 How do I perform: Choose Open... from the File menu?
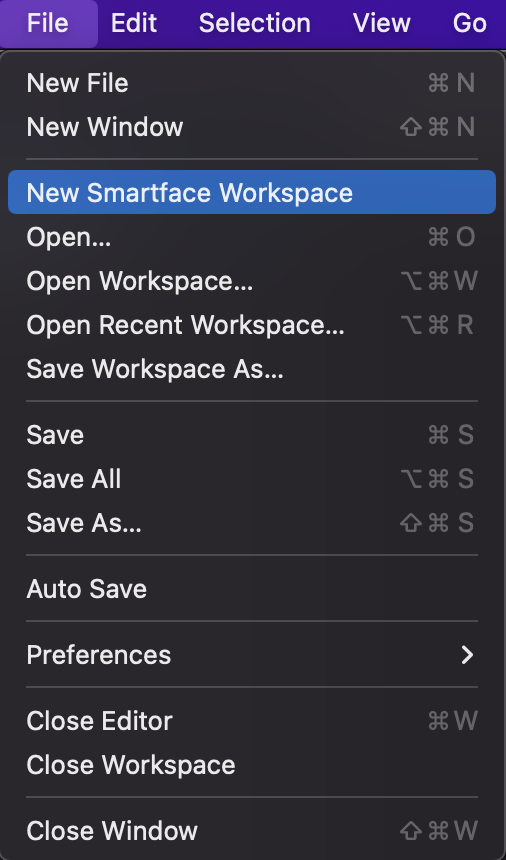point(252,237)
